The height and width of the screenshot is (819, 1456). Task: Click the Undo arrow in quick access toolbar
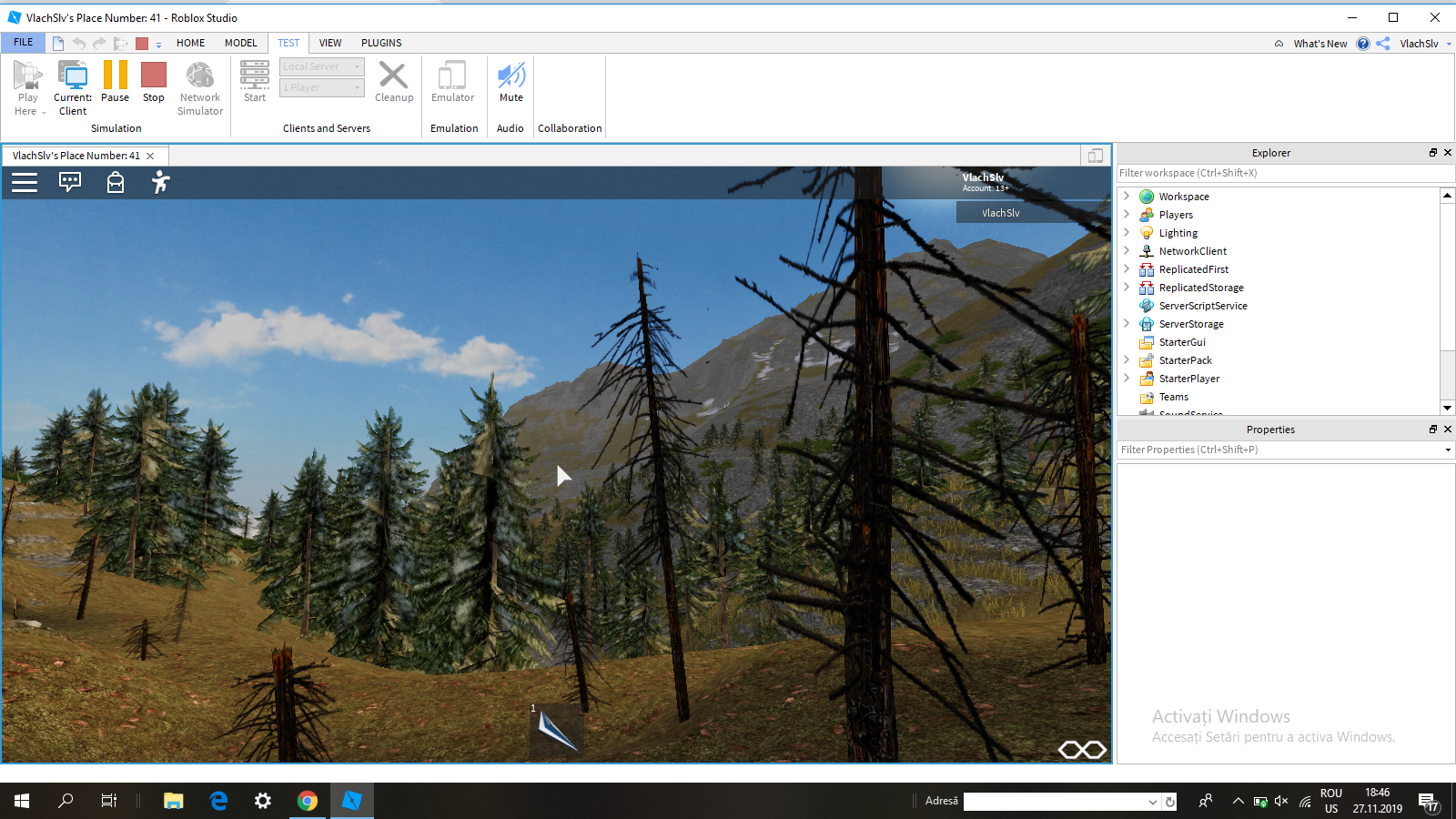coord(79,43)
